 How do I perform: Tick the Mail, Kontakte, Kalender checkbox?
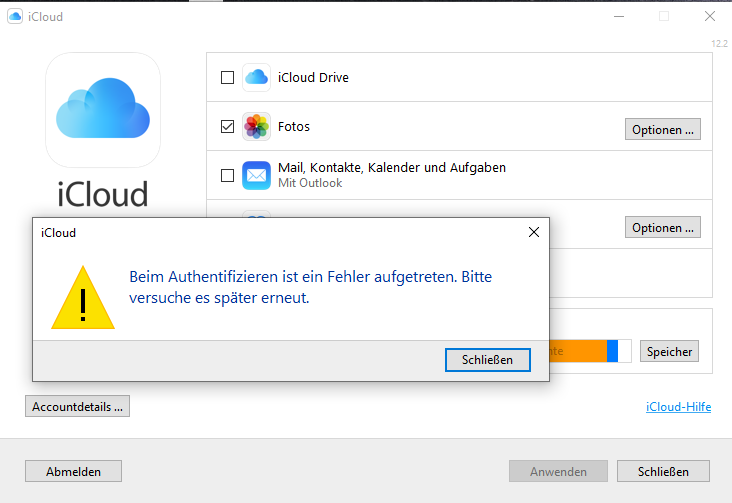point(227,175)
